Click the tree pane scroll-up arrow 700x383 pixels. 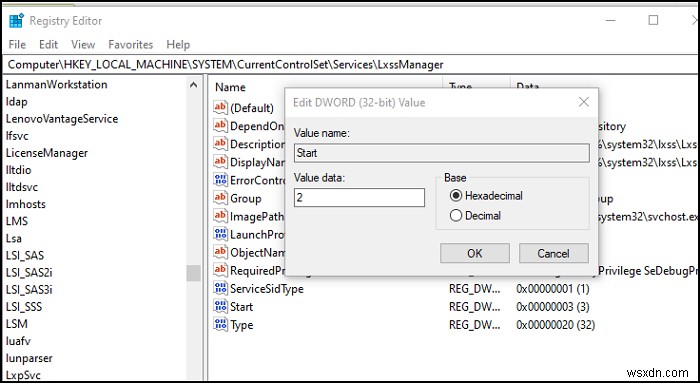coord(193,85)
